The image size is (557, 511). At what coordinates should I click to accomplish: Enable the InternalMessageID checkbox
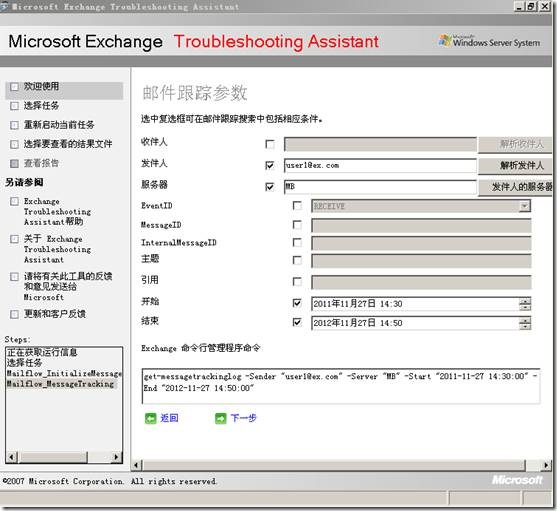pyautogui.click(x=297, y=243)
